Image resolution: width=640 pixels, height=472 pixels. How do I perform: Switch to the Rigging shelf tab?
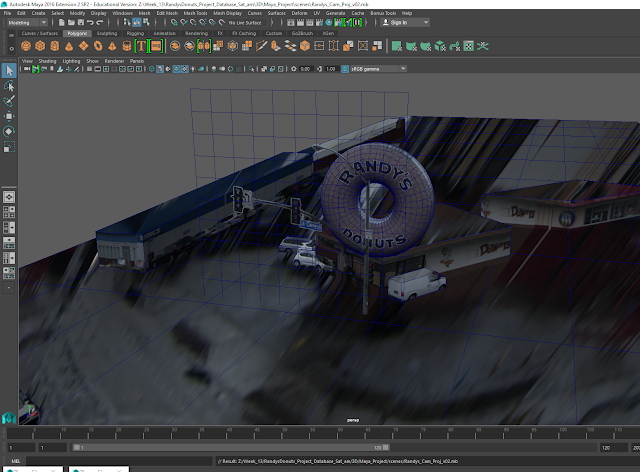(135, 33)
